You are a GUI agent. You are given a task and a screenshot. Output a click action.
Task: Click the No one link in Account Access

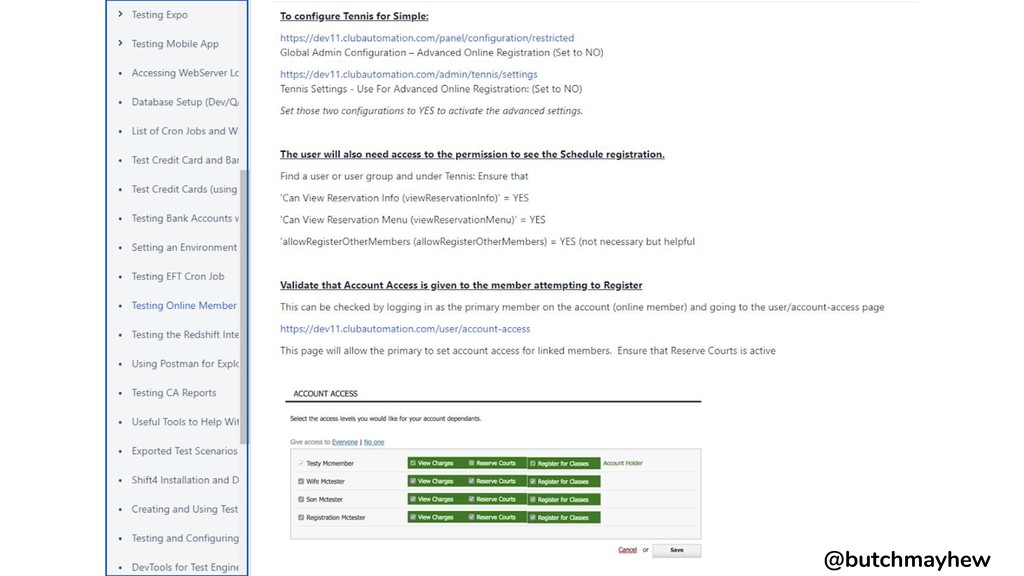click(x=374, y=442)
